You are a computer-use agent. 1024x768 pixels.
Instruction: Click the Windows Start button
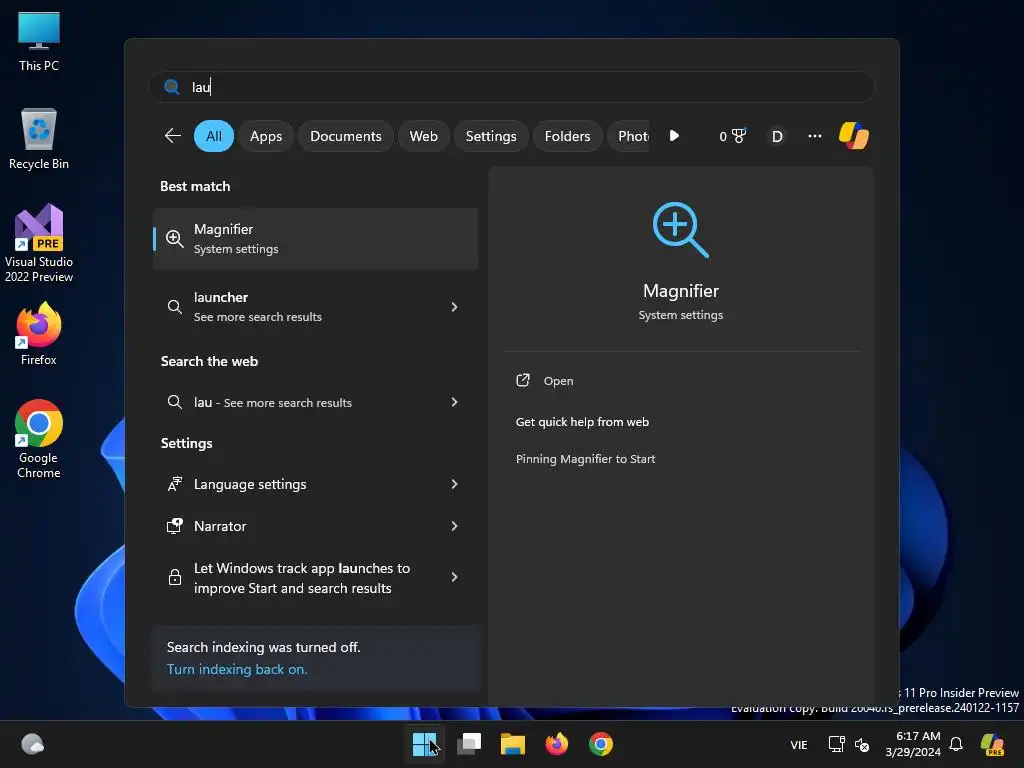coord(424,744)
